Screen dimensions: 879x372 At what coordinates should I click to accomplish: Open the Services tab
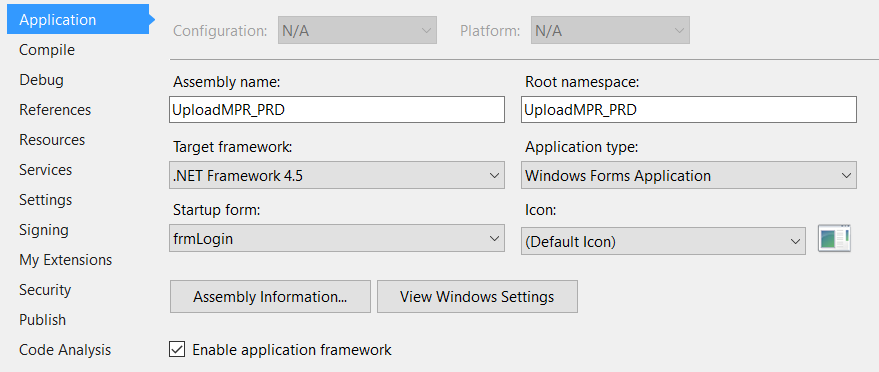pos(45,170)
